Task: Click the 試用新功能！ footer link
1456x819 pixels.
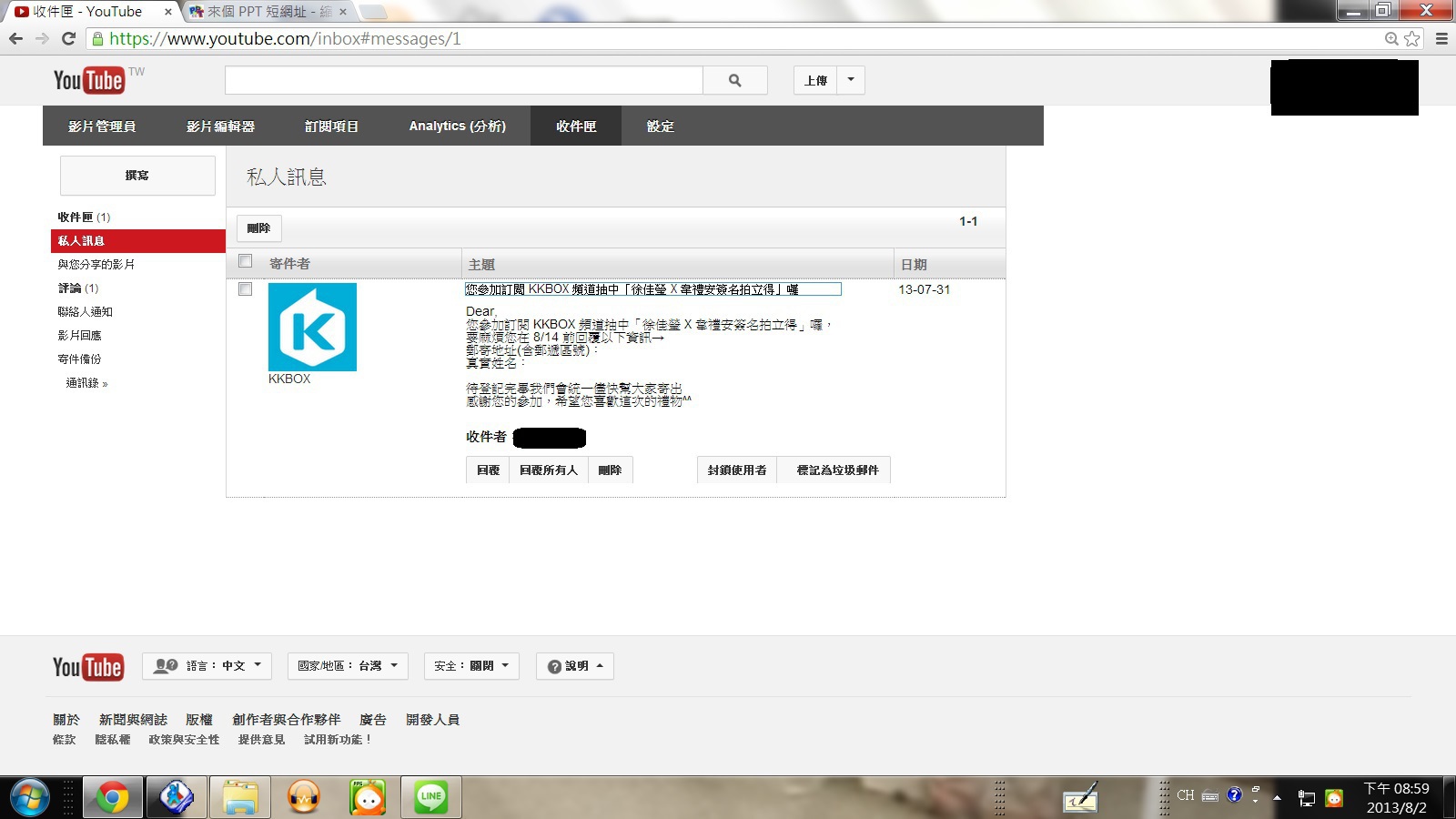Action: coord(339,740)
